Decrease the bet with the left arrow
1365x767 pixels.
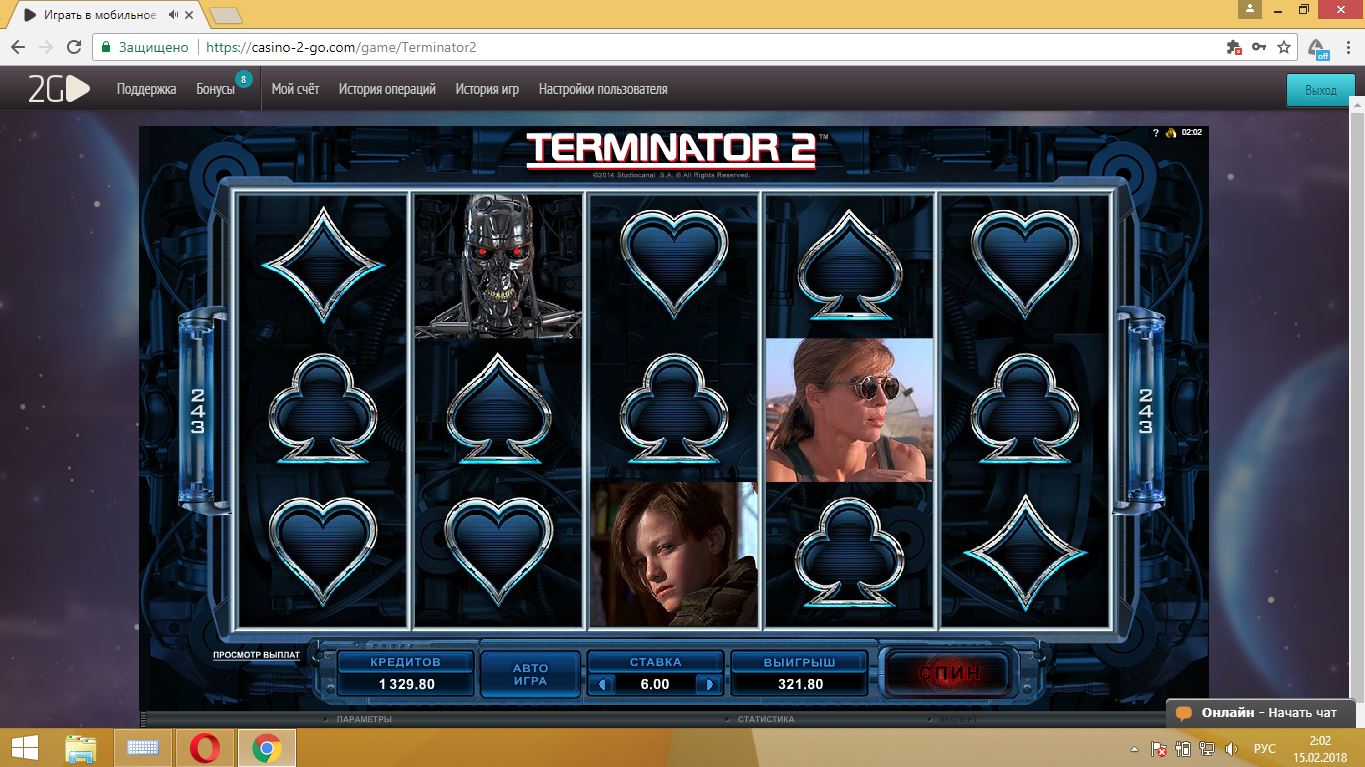tap(601, 685)
